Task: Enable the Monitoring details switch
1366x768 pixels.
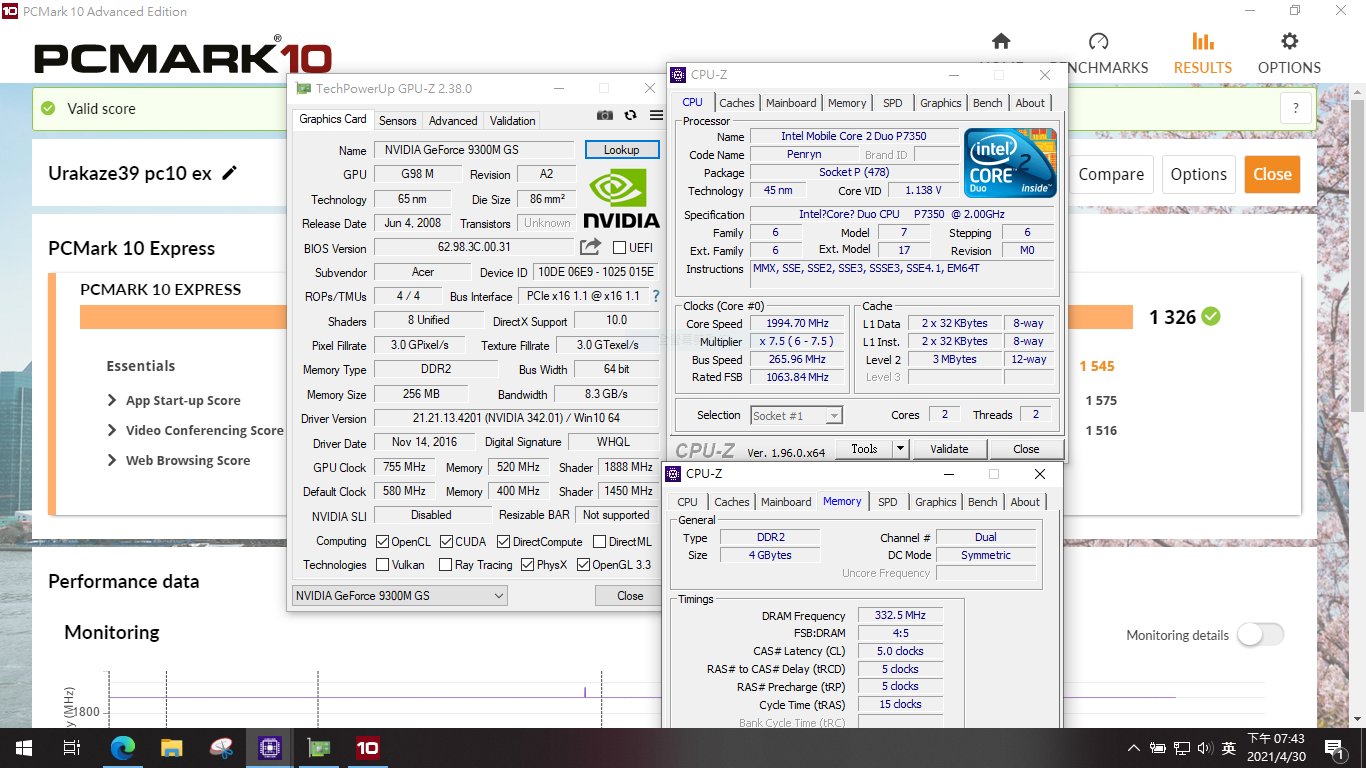Action: pyautogui.click(x=1260, y=635)
